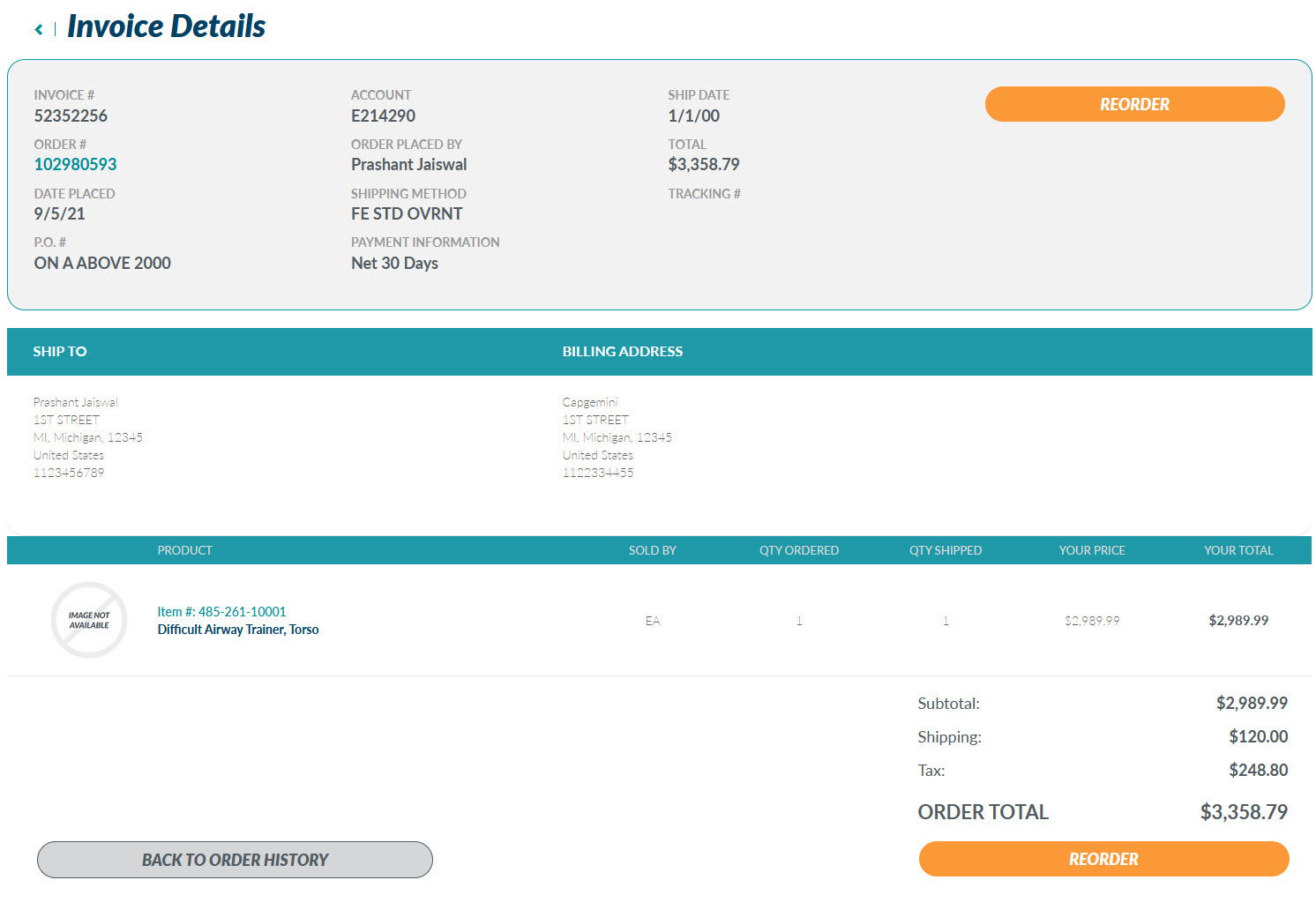
Task: Open order number 102980593 link
Action: pyautogui.click(x=75, y=164)
